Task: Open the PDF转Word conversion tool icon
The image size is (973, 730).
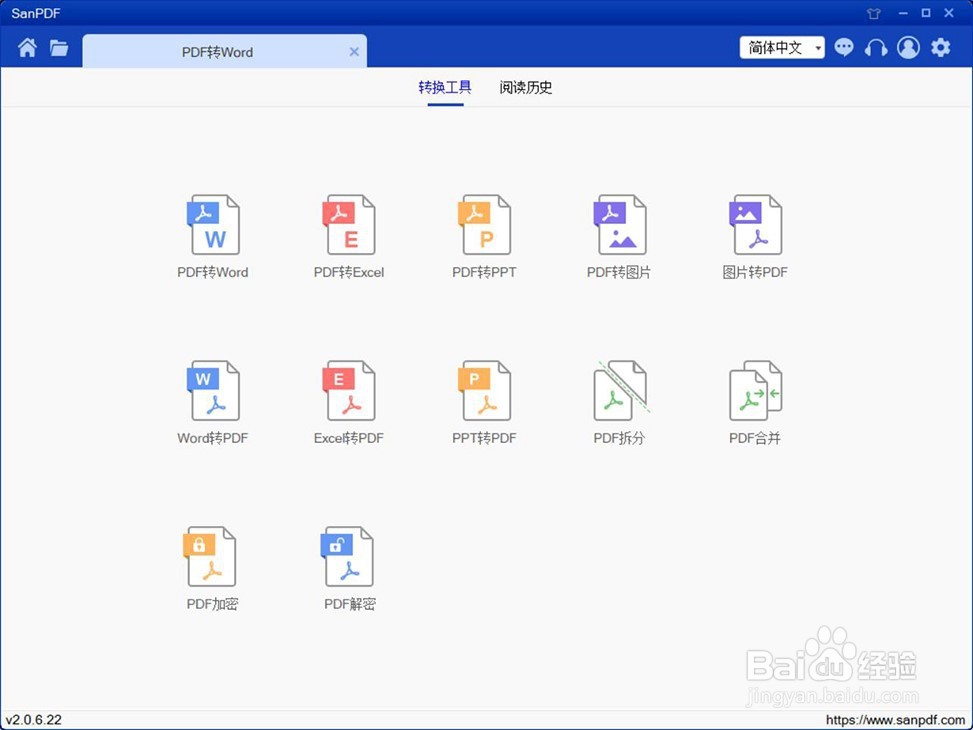Action: [213, 225]
